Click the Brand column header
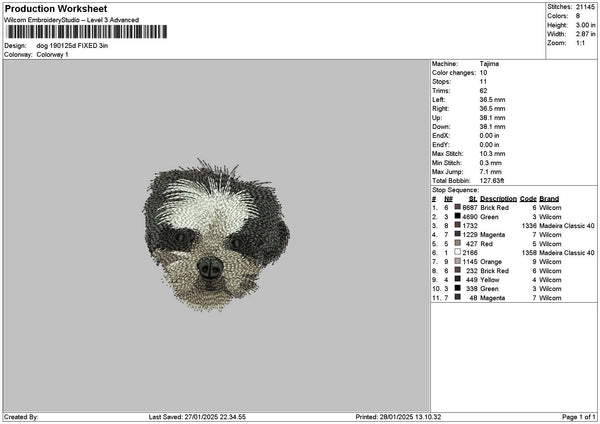 pyautogui.click(x=549, y=198)
